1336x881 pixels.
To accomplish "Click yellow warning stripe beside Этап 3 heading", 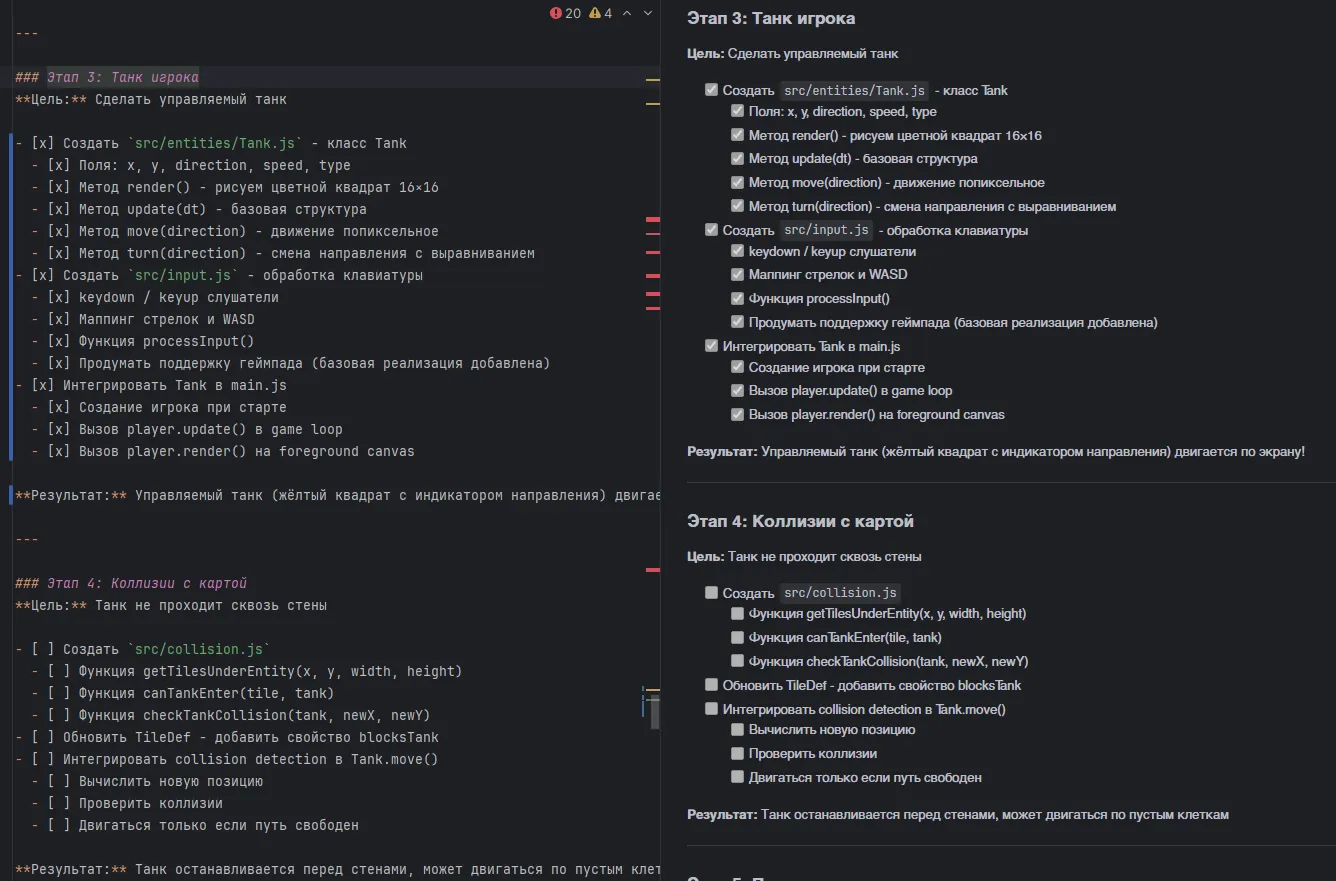I will (x=652, y=78).
